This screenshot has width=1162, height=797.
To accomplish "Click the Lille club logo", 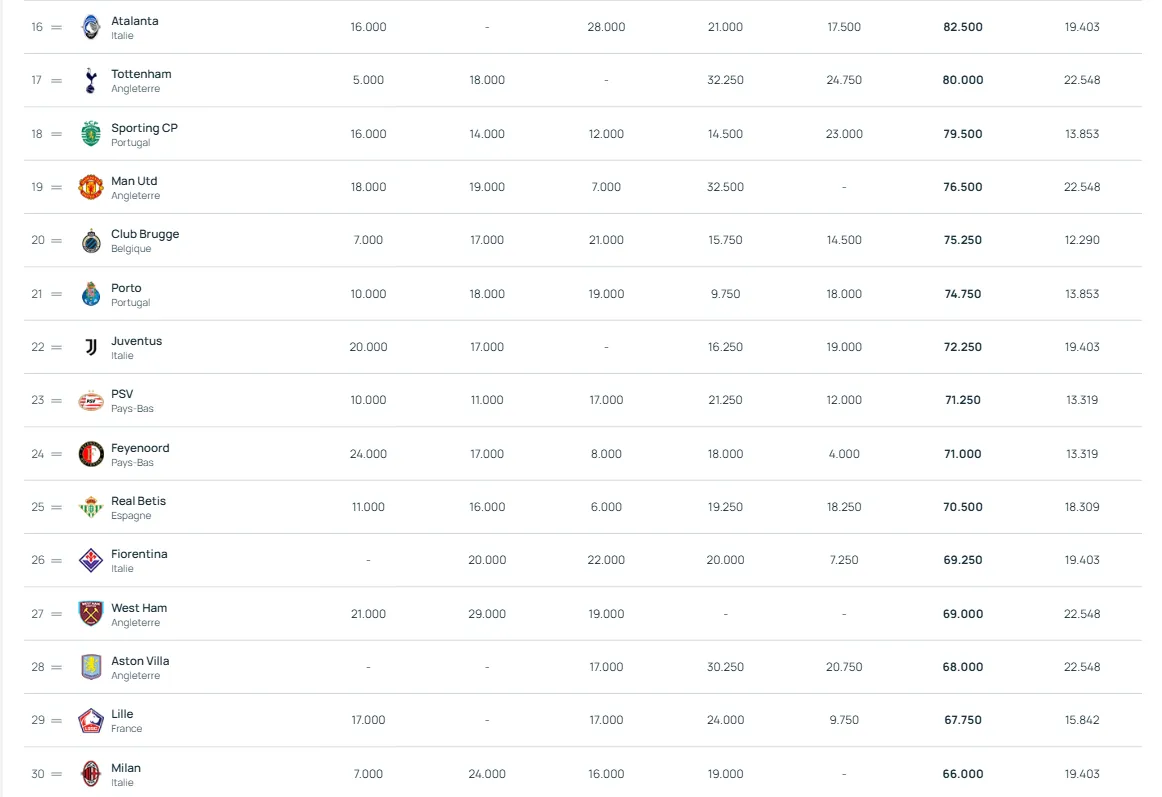I will pos(91,720).
